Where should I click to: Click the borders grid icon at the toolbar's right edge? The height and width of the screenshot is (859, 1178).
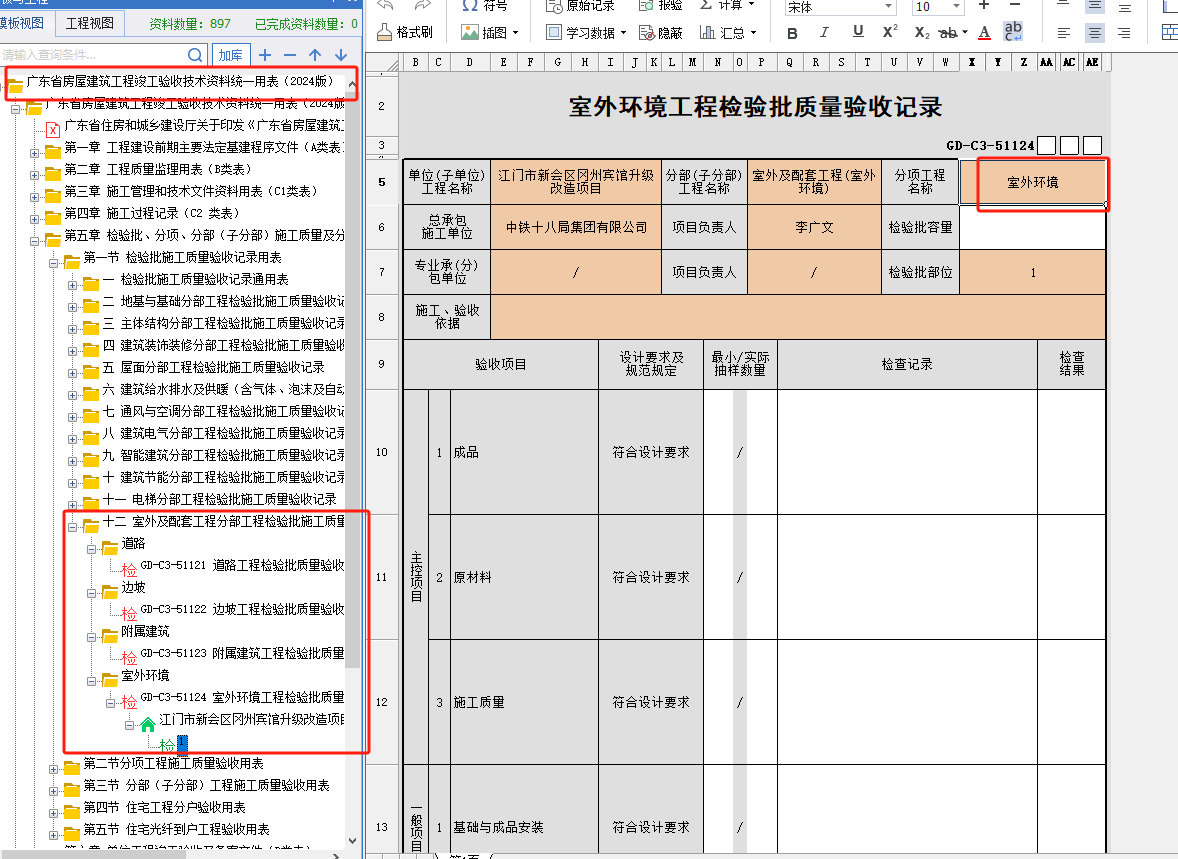(x=1170, y=32)
